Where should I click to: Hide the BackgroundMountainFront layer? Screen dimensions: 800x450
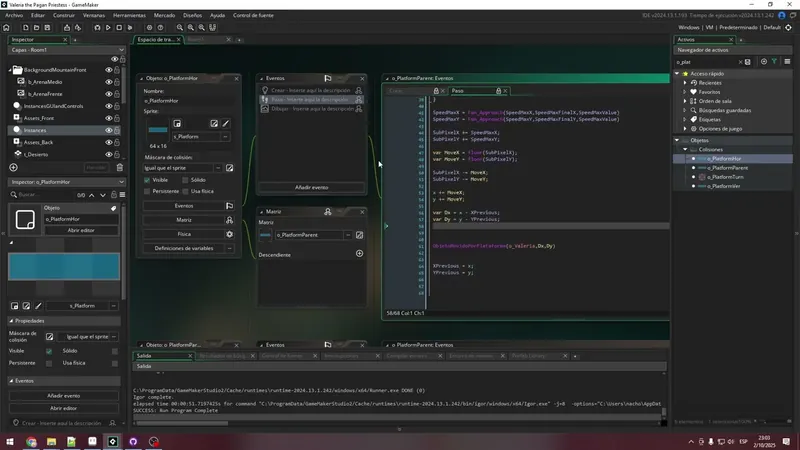pos(109,70)
